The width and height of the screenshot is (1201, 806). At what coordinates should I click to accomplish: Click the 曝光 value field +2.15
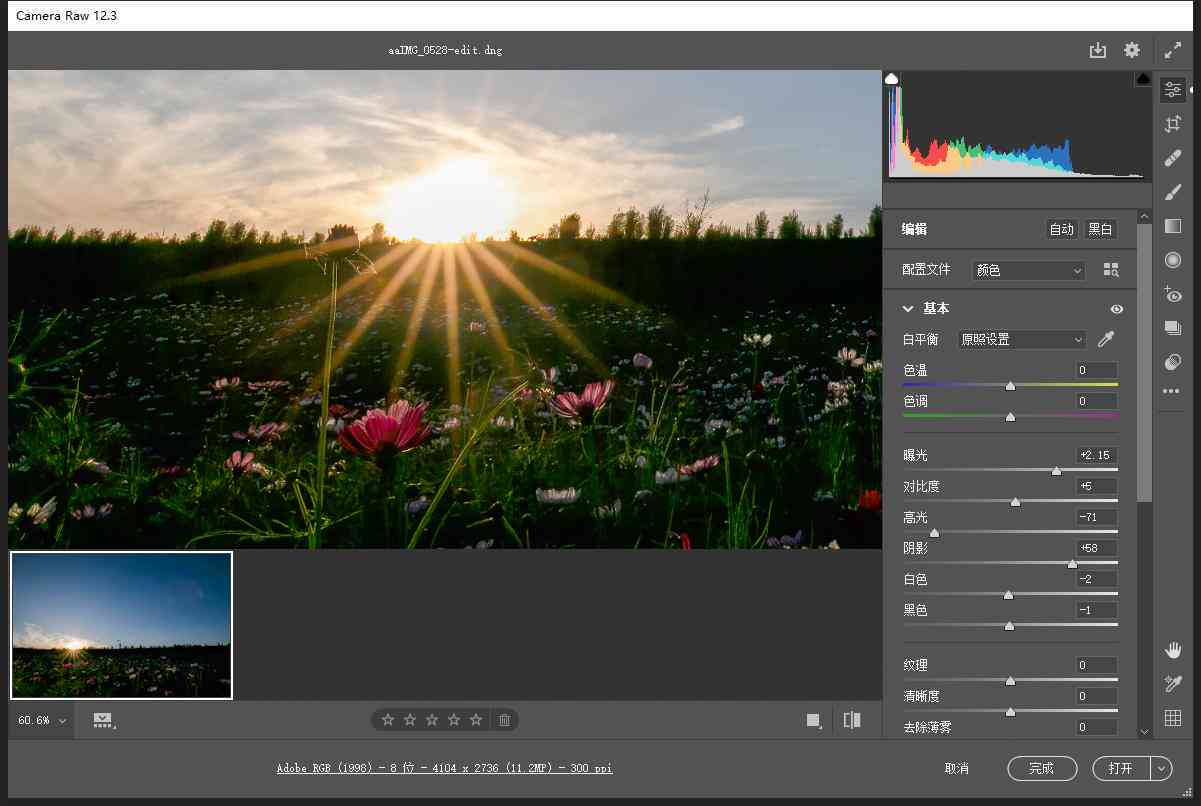click(1097, 455)
